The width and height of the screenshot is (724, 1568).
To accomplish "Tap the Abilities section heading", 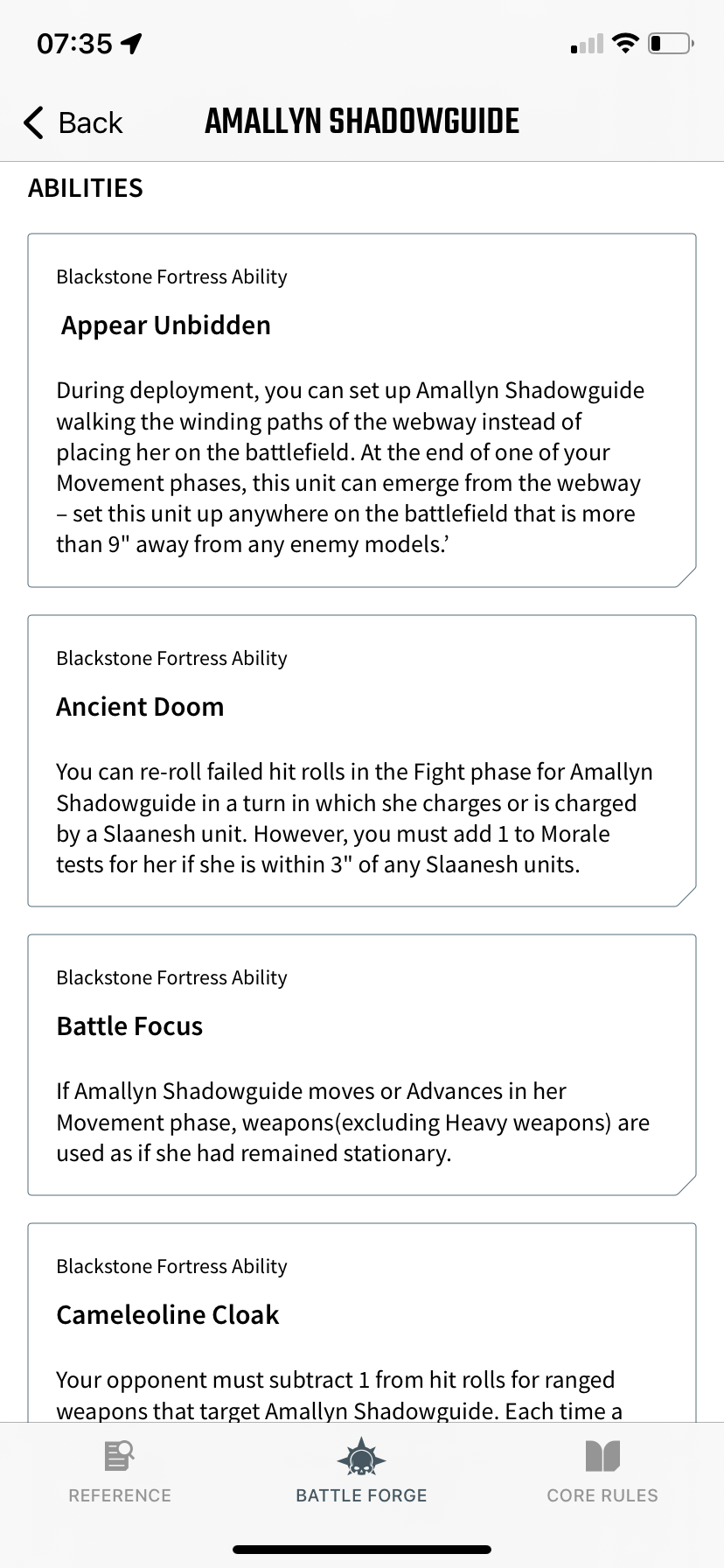I will click(x=85, y=187).
